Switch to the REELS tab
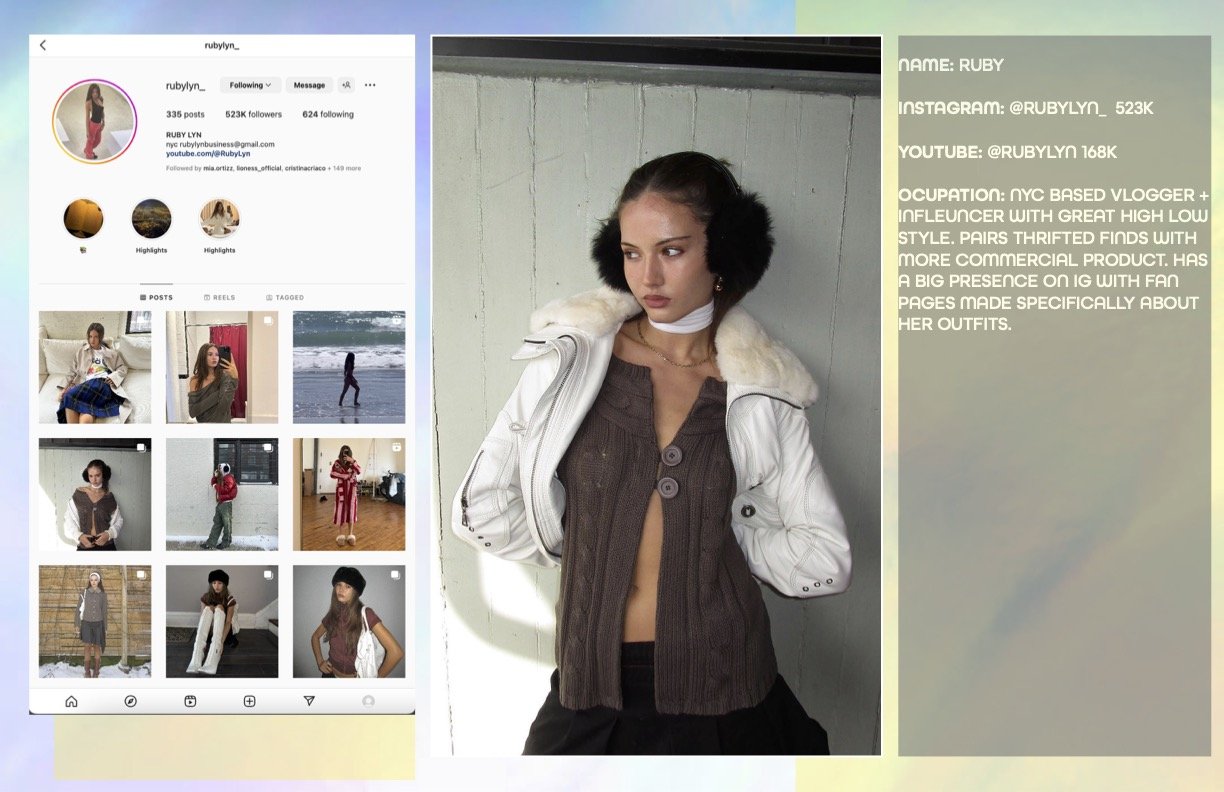Viewport: 1224px width, 792px height. (219, 297)
